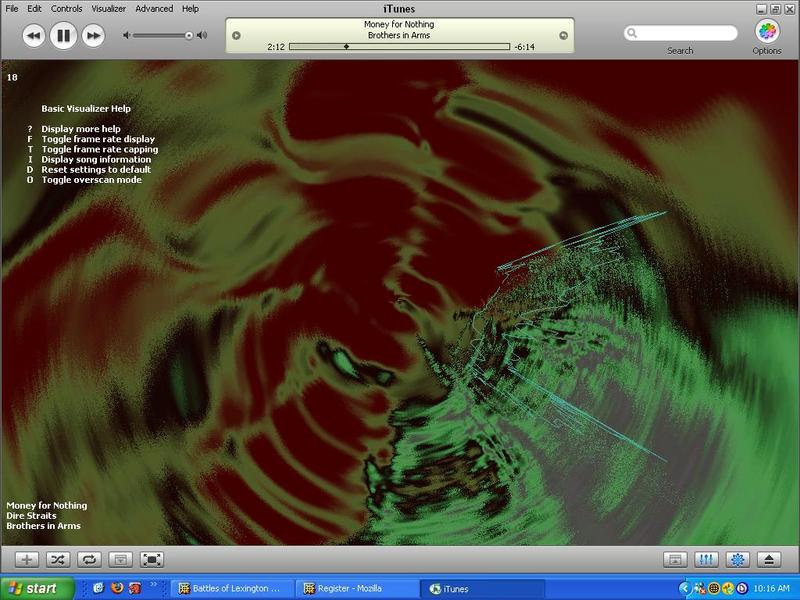The height and width of the screenshot is (600, 800).
Task: Open the Visualizer menu
Action: 109,8
